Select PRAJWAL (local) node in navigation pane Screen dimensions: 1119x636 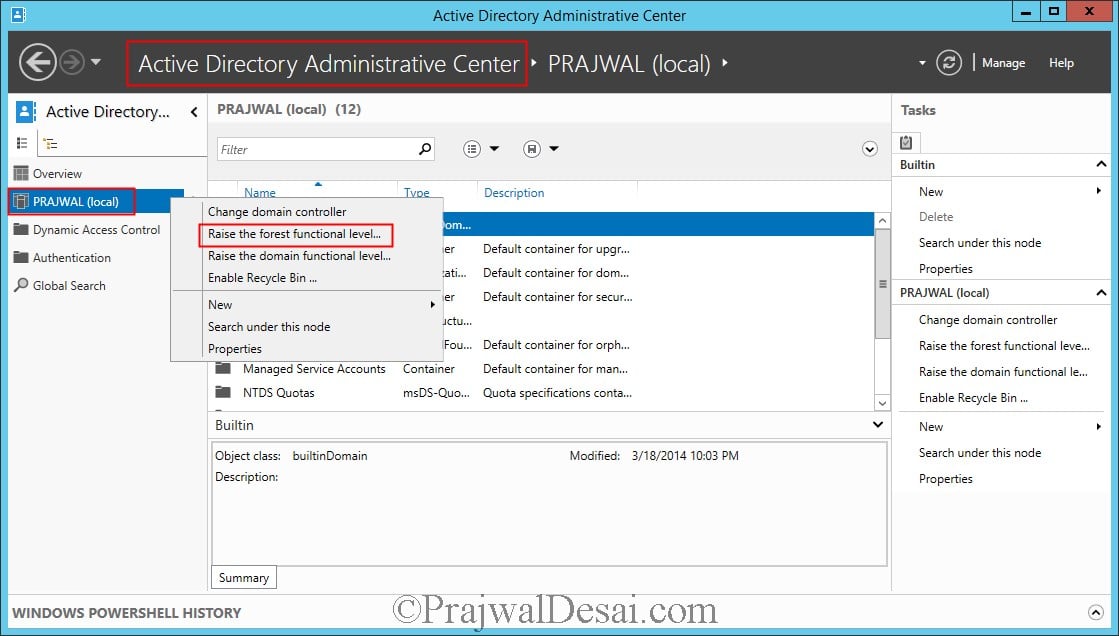(96, 201)
